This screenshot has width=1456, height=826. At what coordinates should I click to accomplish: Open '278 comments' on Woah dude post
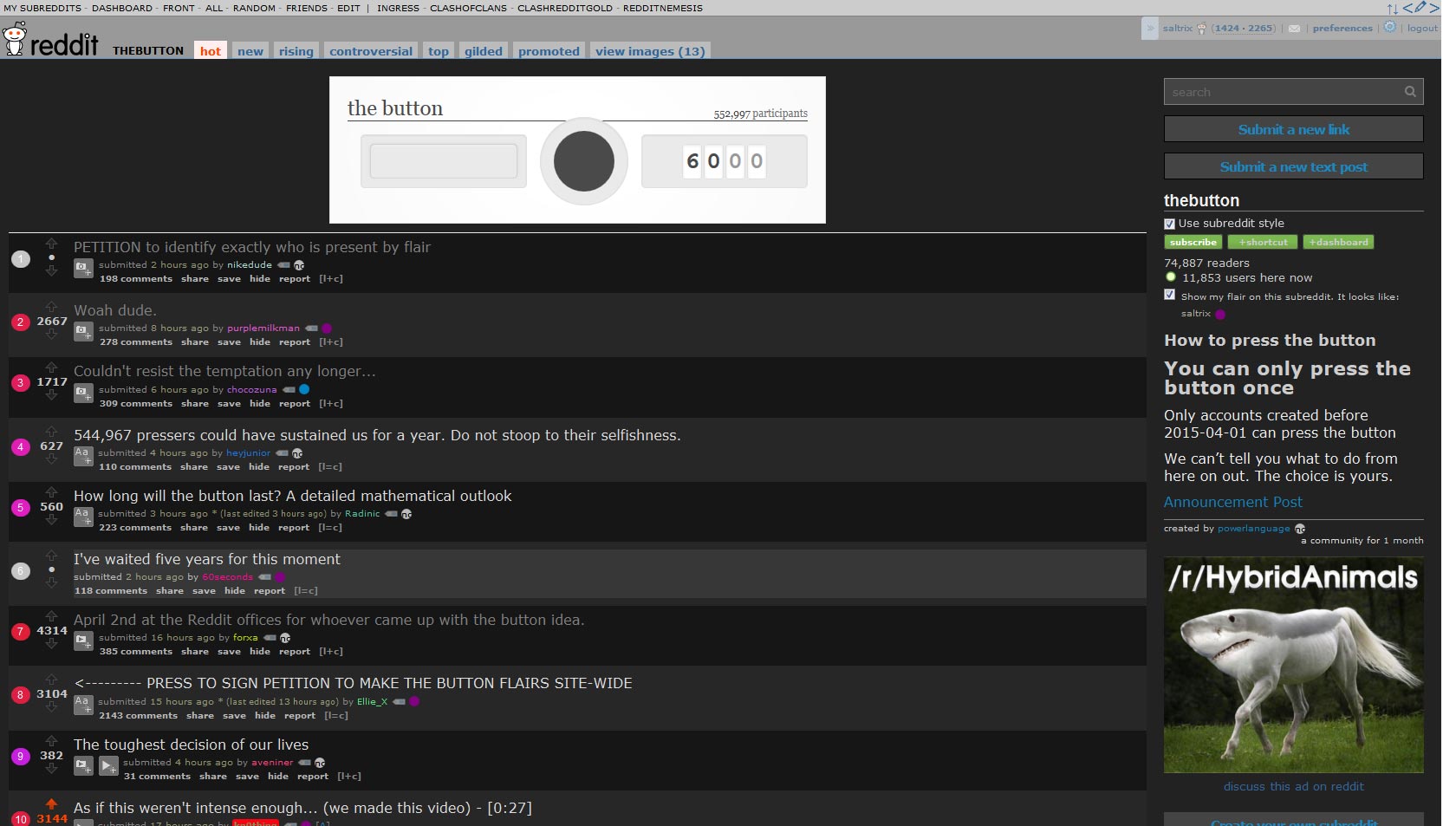coord(136,342)
